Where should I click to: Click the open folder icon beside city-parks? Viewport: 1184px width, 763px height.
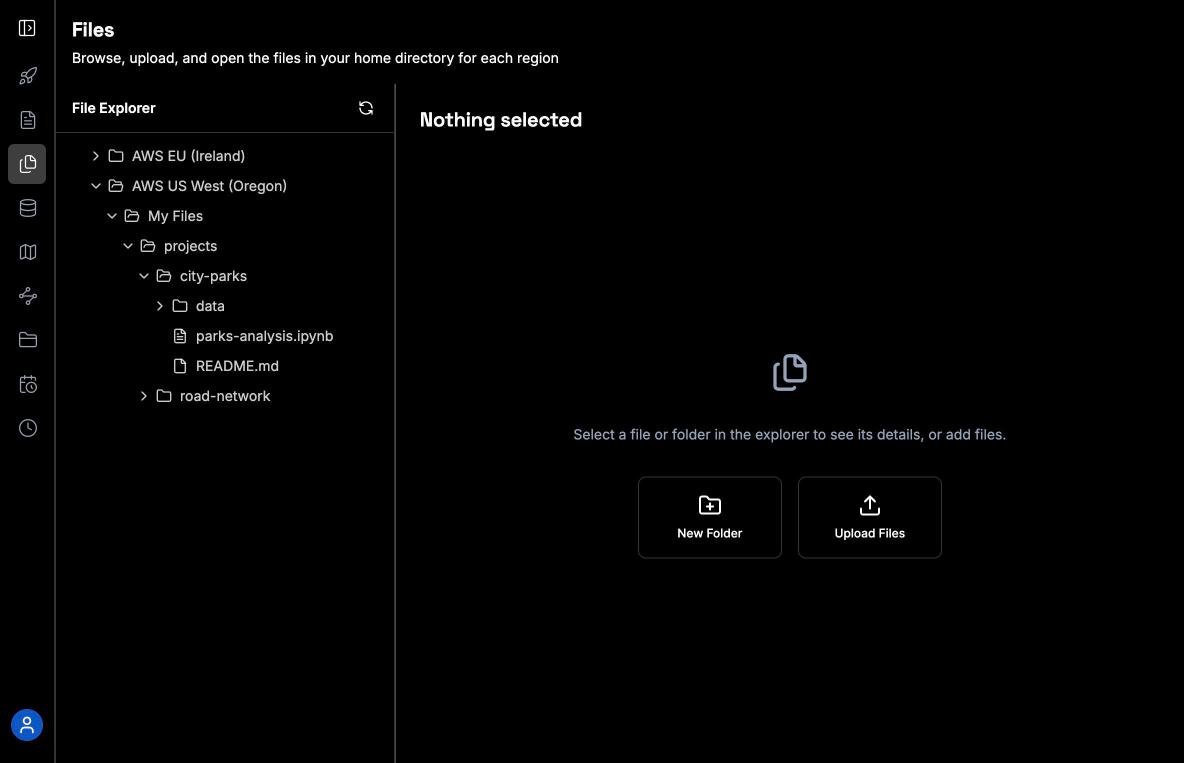click(x=164, y=276)
